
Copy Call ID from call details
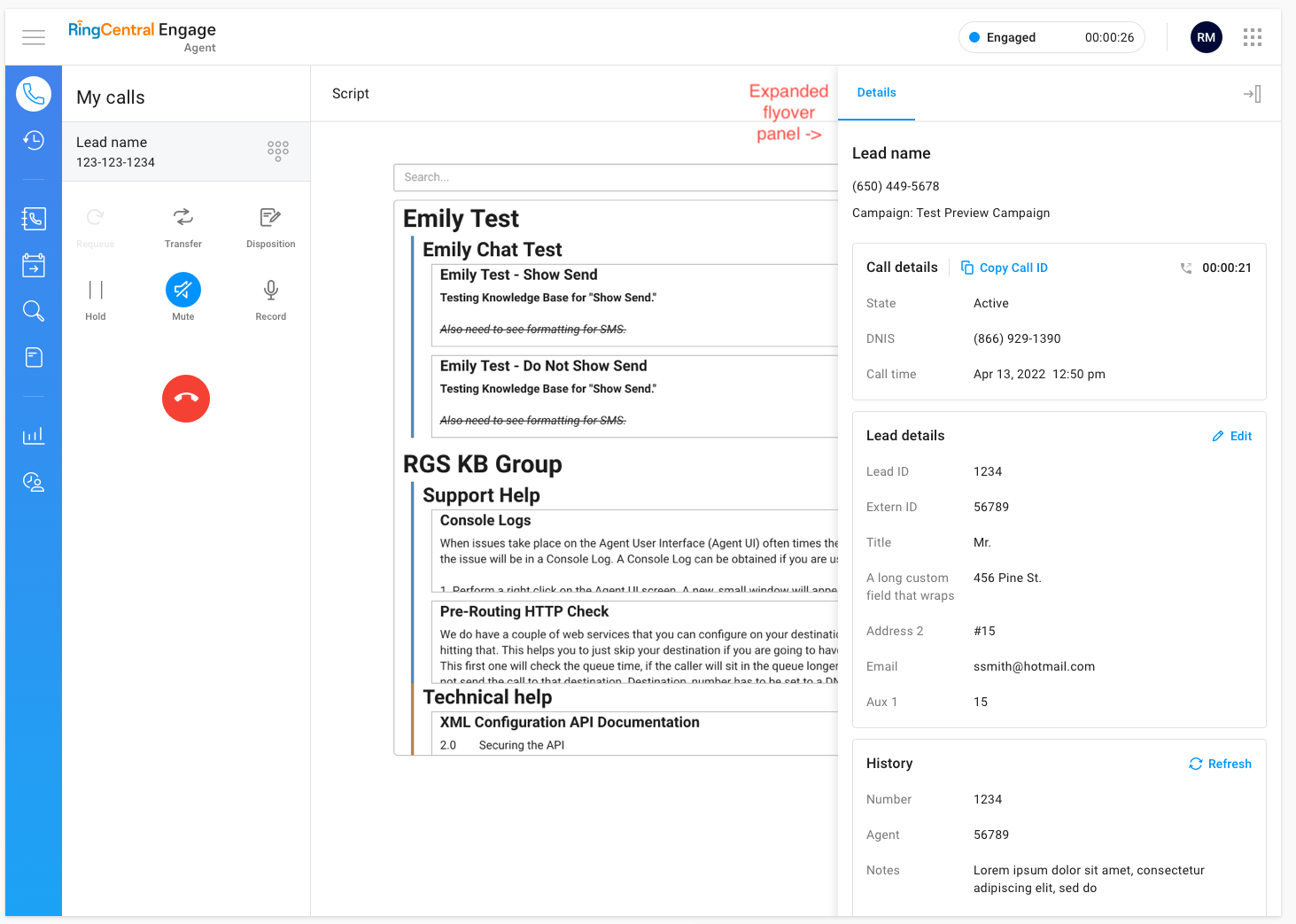tap(1005, 268)
